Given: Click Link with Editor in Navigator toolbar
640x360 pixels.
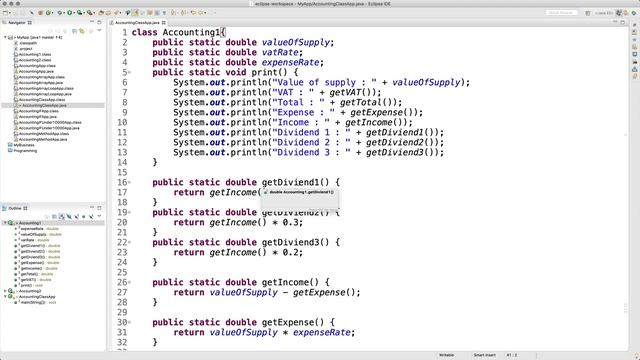Looking at the screenshot, I should 82,31.
